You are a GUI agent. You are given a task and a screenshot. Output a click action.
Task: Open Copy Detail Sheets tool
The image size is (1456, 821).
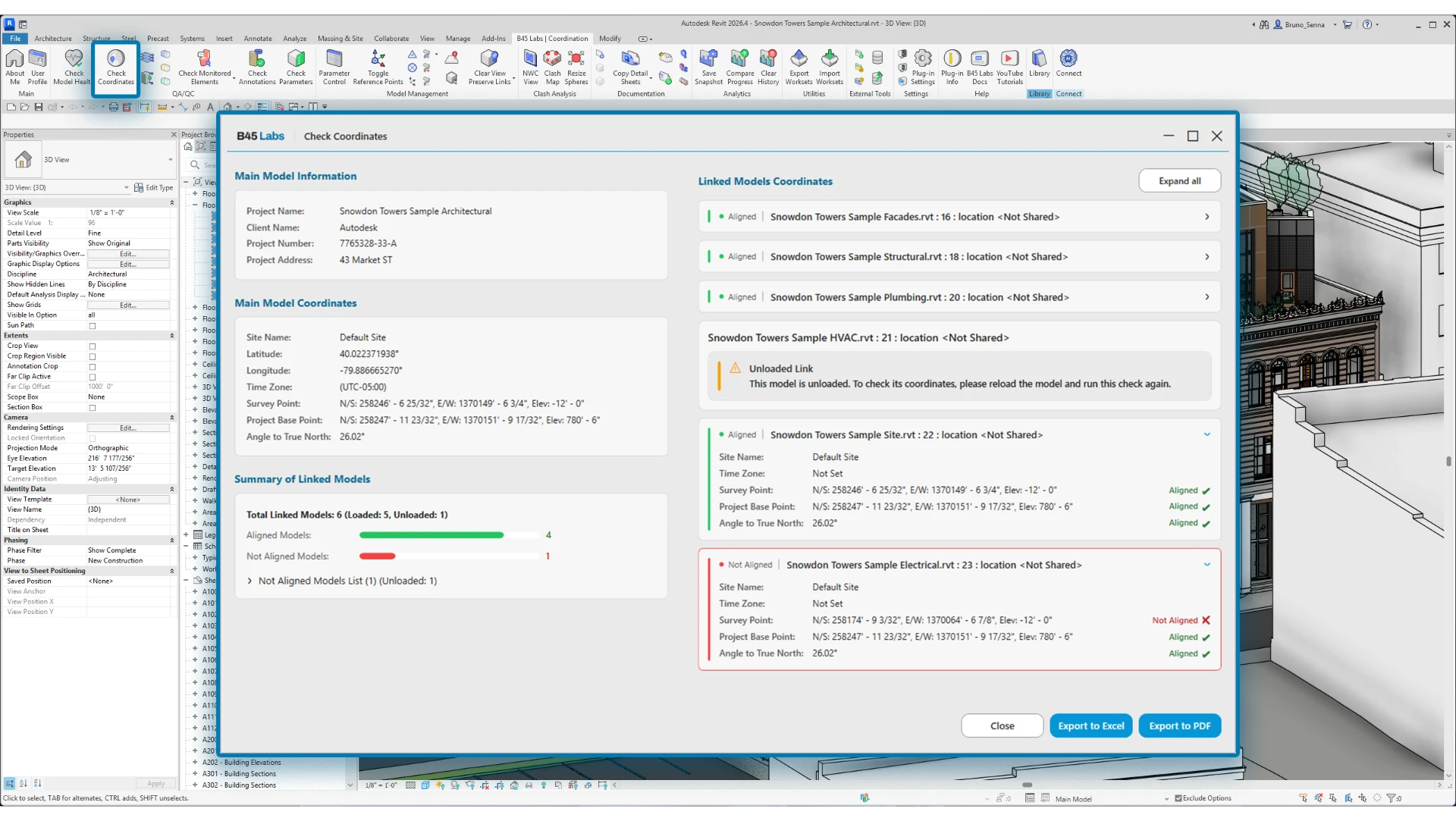pyautogui.click(x=630, y=67)
